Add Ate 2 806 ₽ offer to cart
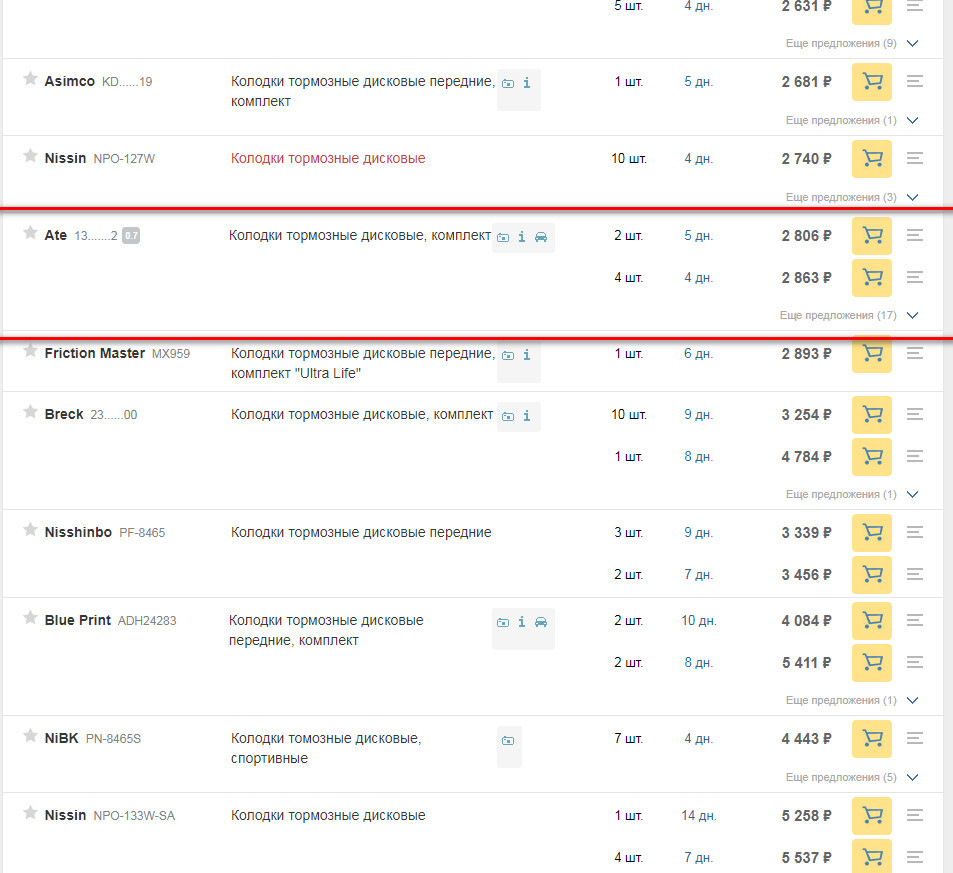This screenshot has width=953, height=873. (x=872, y=235)
